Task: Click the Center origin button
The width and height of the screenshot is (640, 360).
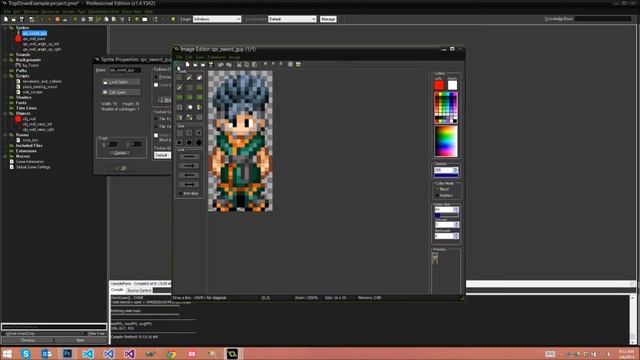Action: point(120,153)
